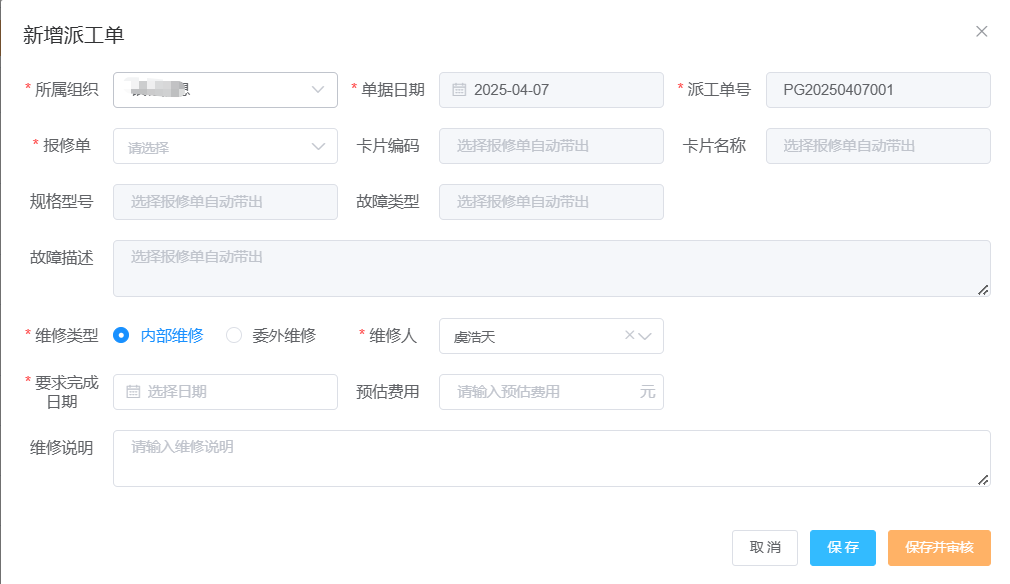The image size is (1010, 584).
Task: Click the resize handle of 故障描述 textarea
Action: coord(983,289)
